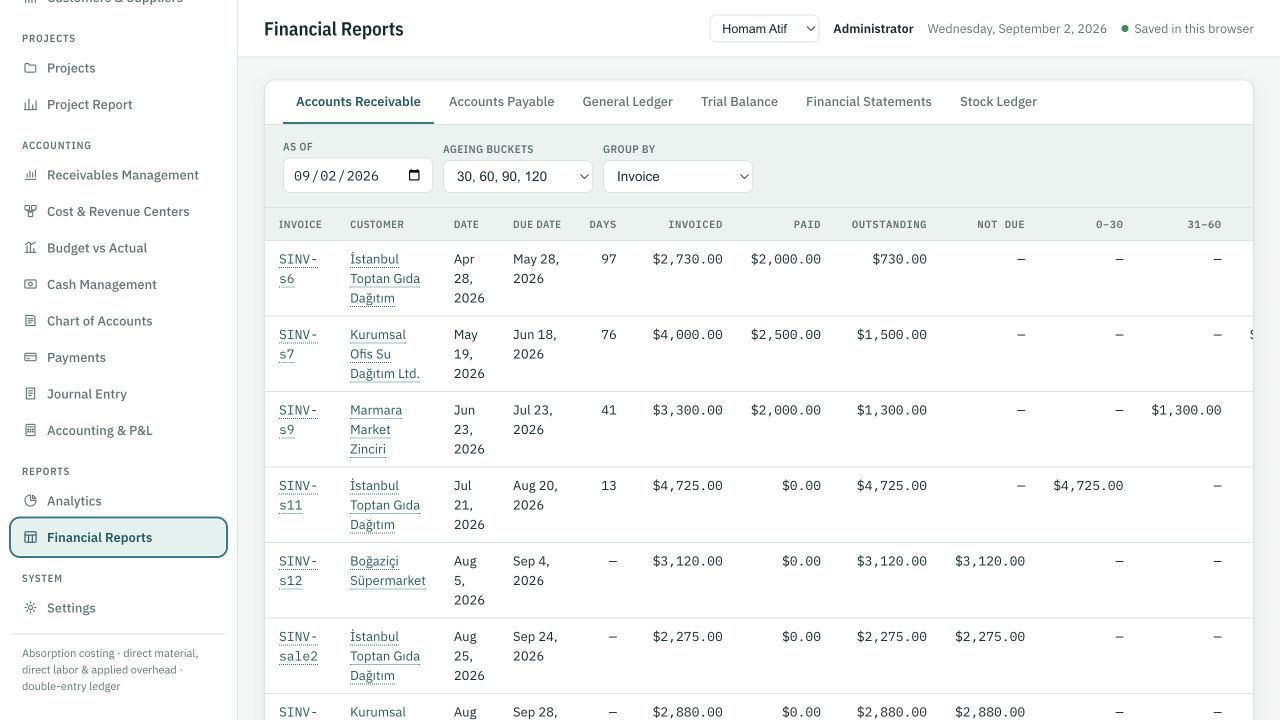Click the Financial Reports table icon

click(30, 537)
